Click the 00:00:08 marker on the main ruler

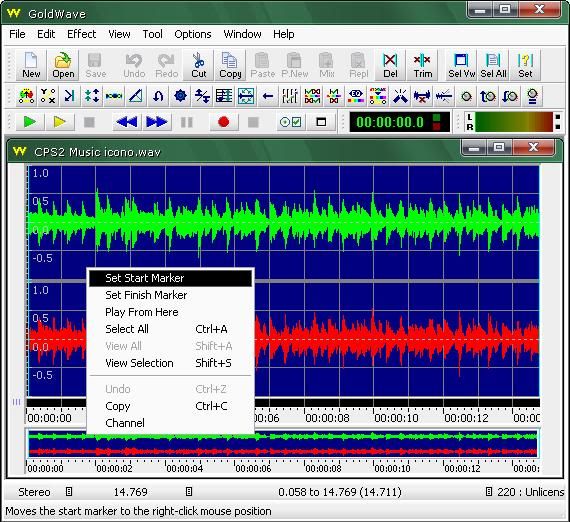327,418
